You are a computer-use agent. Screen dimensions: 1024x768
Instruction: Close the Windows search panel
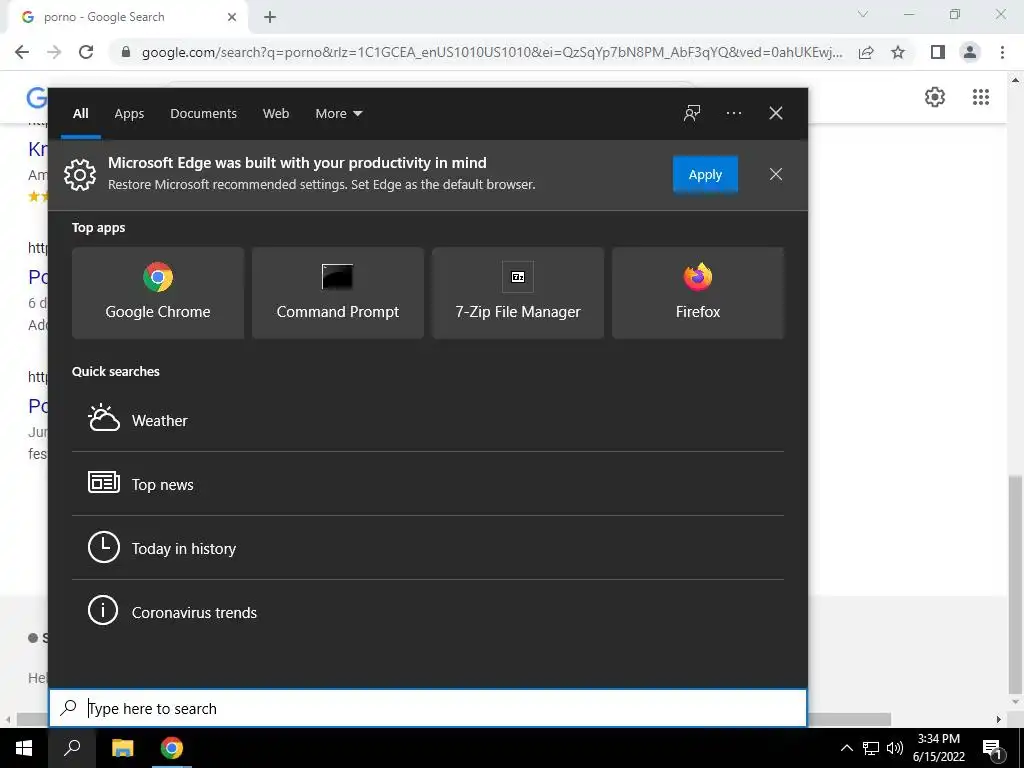click(775, 113)
